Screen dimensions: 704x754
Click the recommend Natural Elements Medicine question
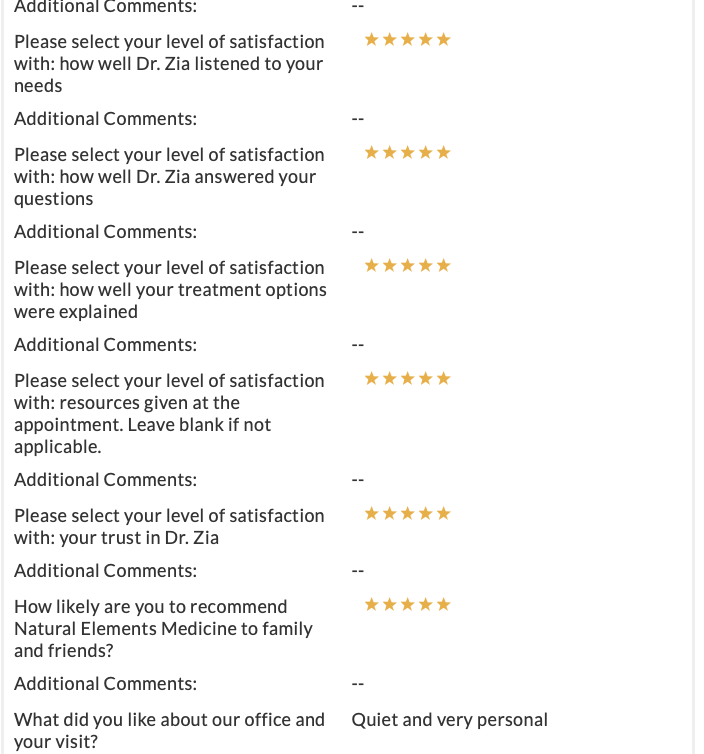pyautogui.click(x=163, y=628)
